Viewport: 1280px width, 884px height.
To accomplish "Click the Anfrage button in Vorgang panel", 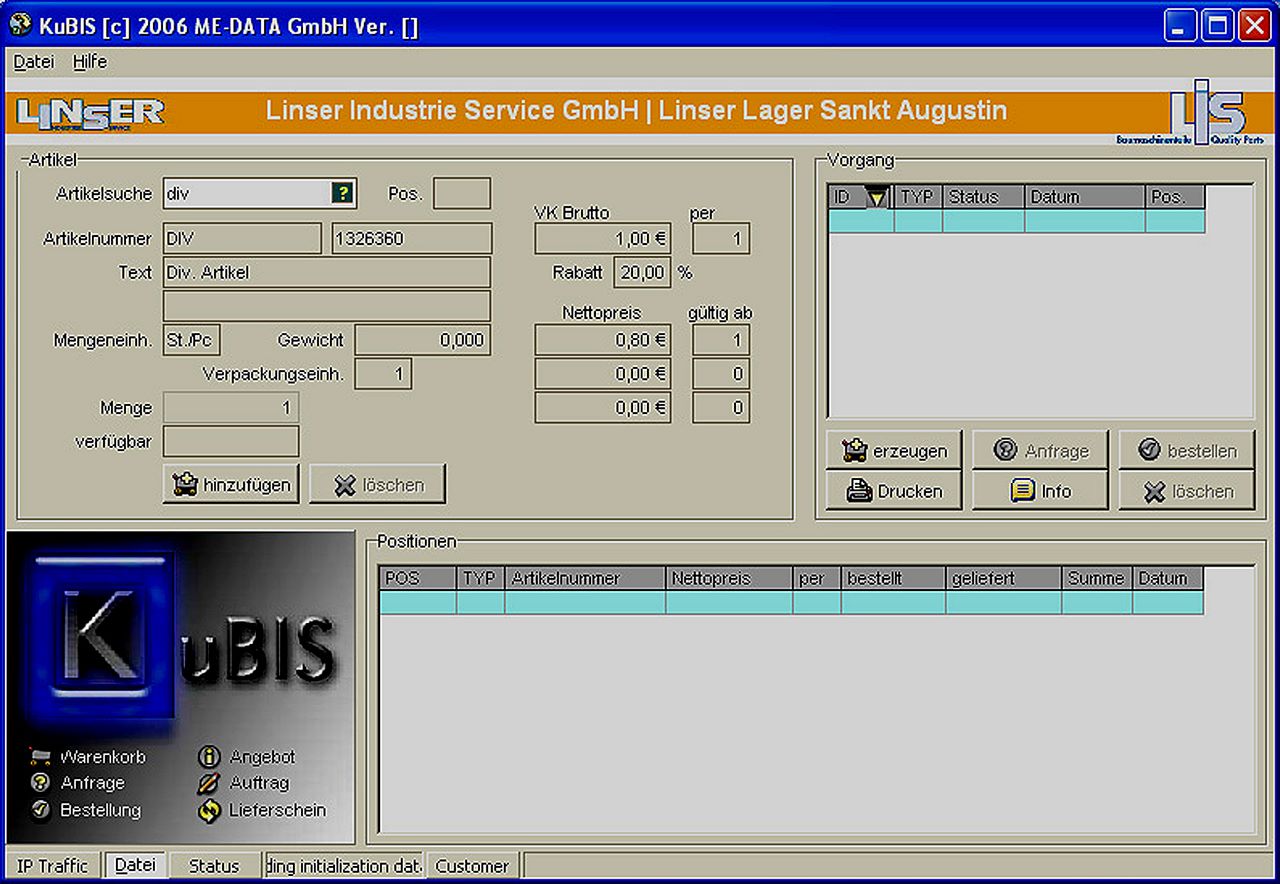I will tap(1040, 451).
